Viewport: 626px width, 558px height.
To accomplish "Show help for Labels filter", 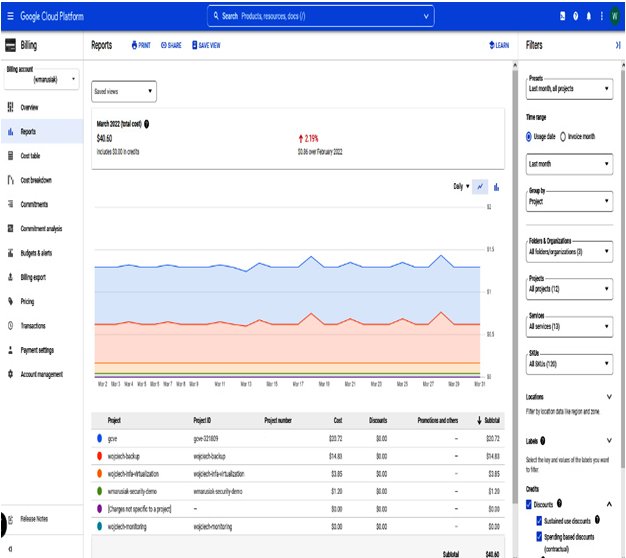I will click(543, 441).
